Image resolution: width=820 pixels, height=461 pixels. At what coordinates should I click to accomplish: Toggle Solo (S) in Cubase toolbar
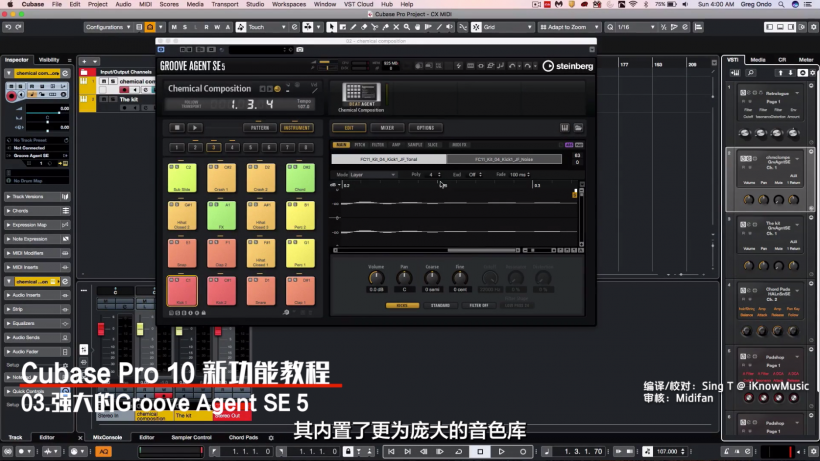[x=185, y=27]
